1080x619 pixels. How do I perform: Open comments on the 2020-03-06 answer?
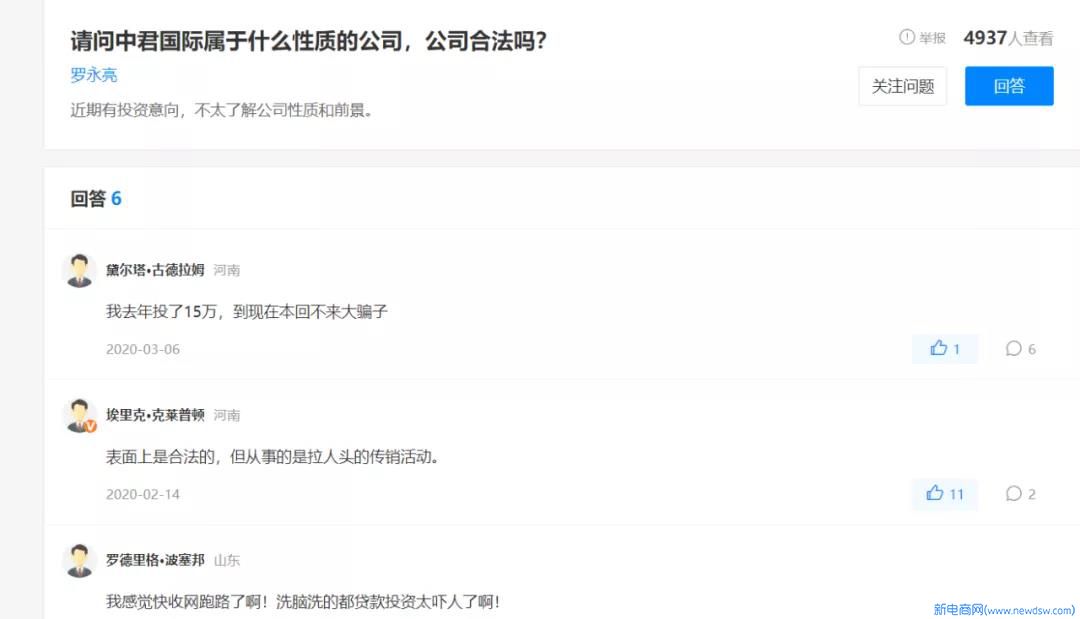coord(1021,349)
